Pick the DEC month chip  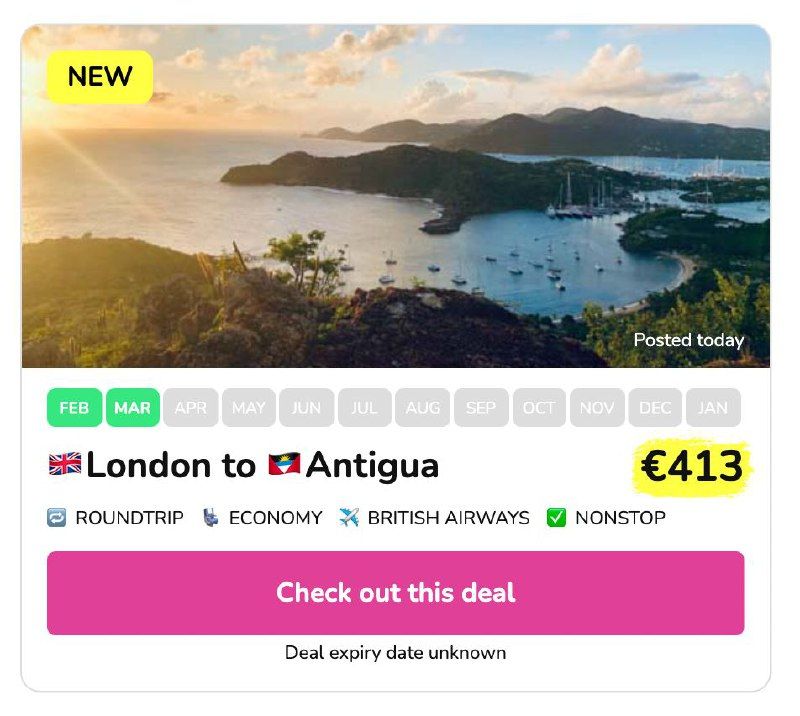click(x=655, y=407)
